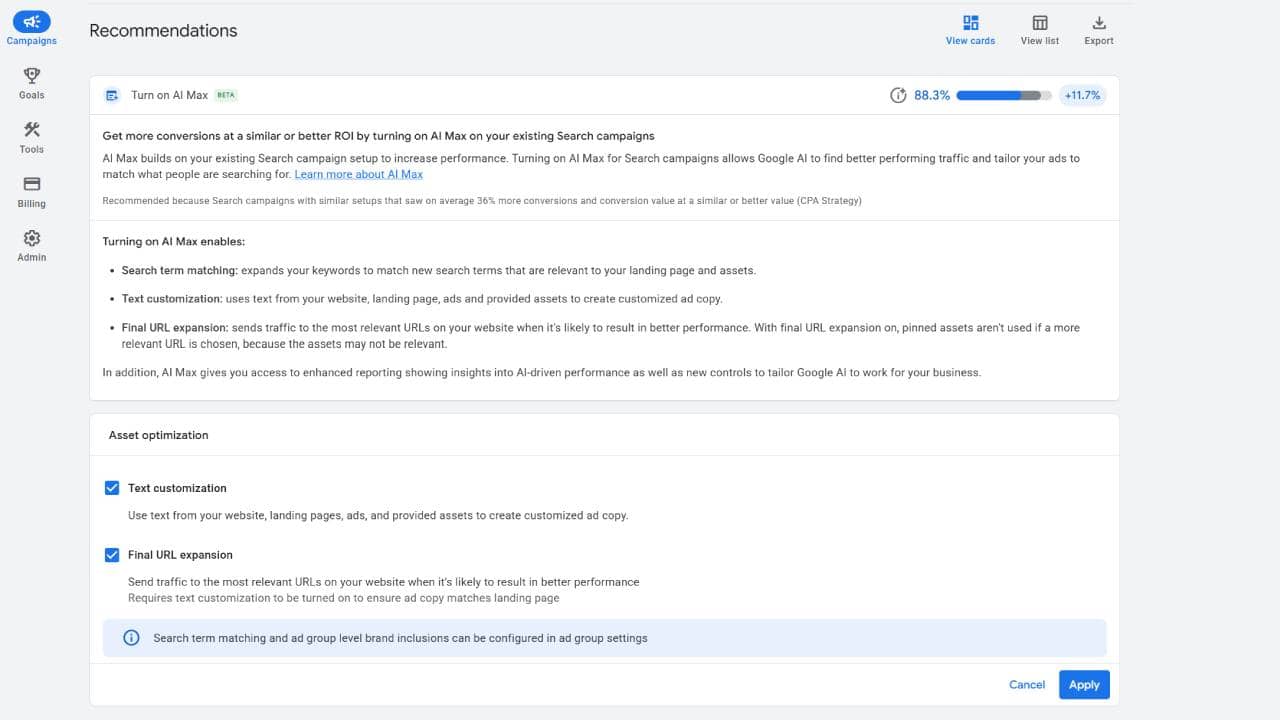
Task: Click the BETA badge next to AI Max
Action: point(225,94)
